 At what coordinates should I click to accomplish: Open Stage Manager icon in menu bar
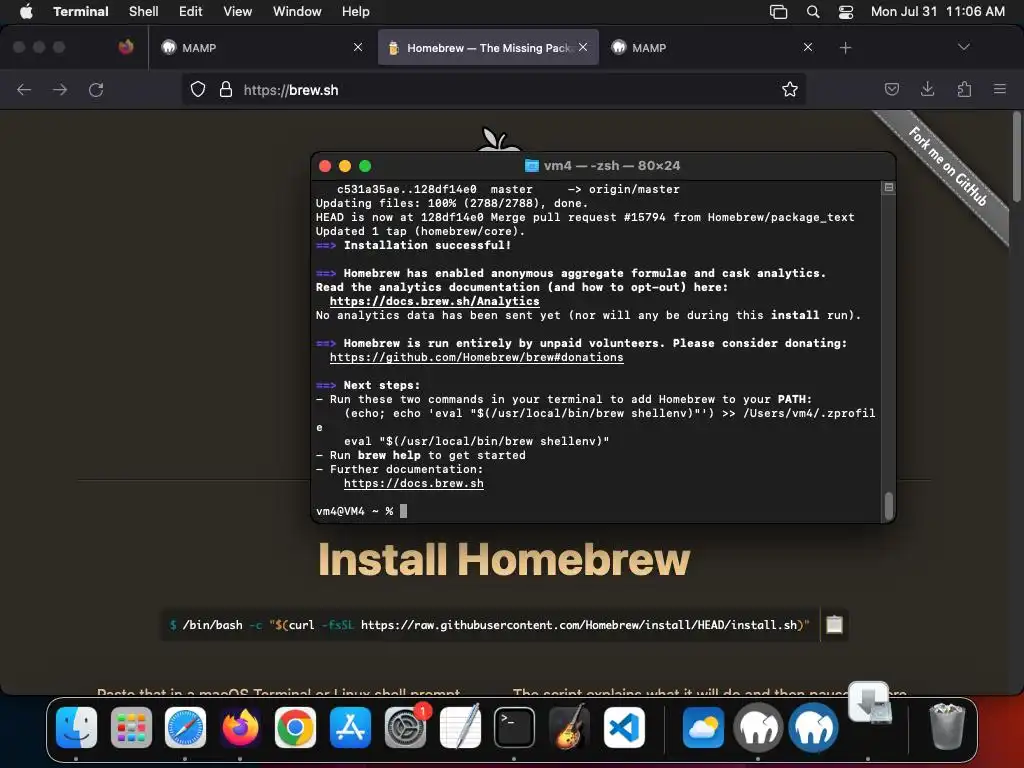tap(778, 11)
